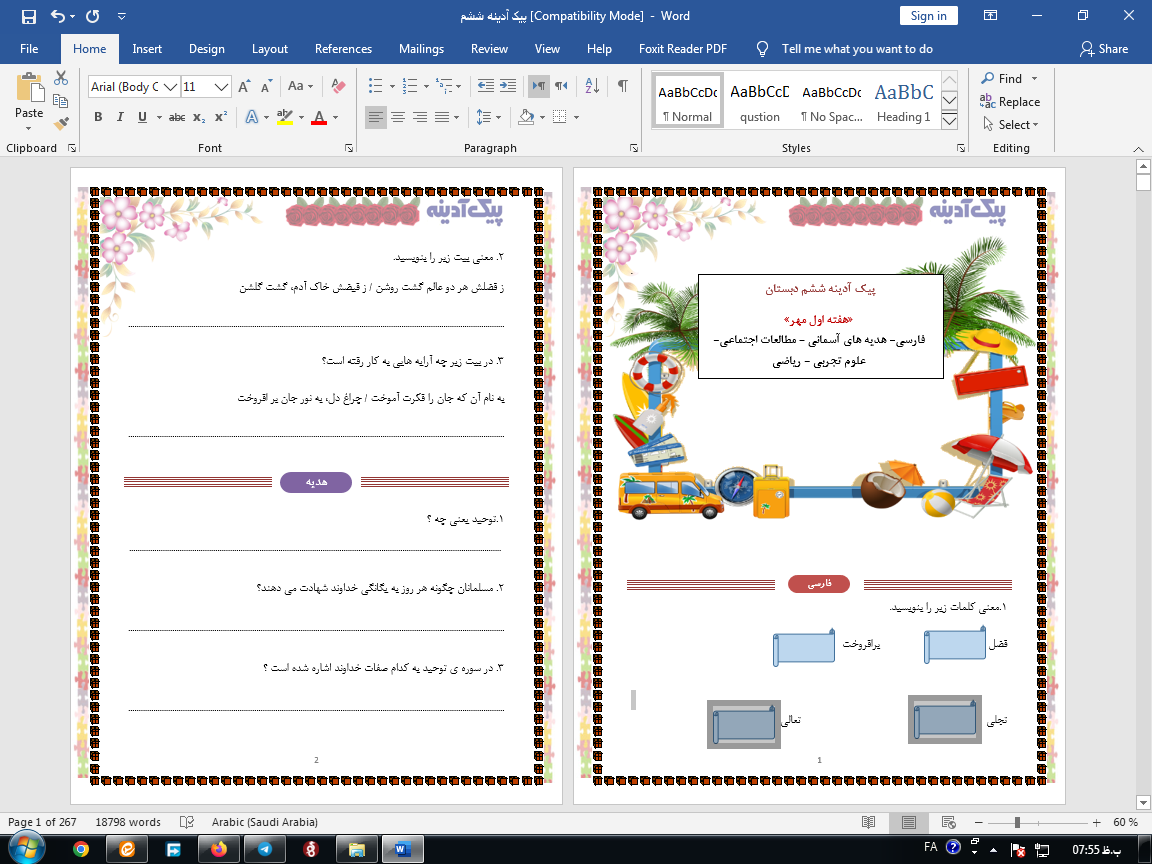Toggle Bold formatting
Viewport: 1152px width, 864px height.
98,117
